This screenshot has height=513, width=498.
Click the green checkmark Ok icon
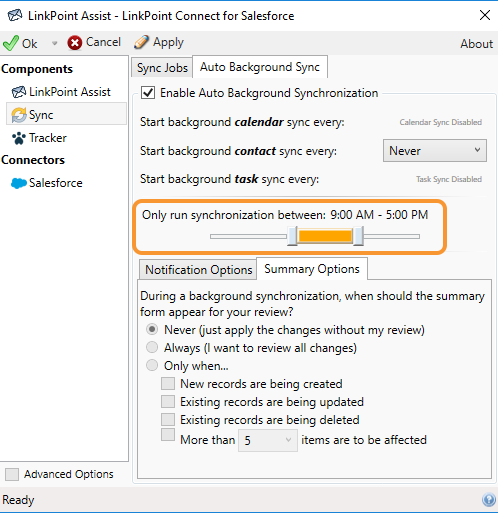(x=11, y=43)
